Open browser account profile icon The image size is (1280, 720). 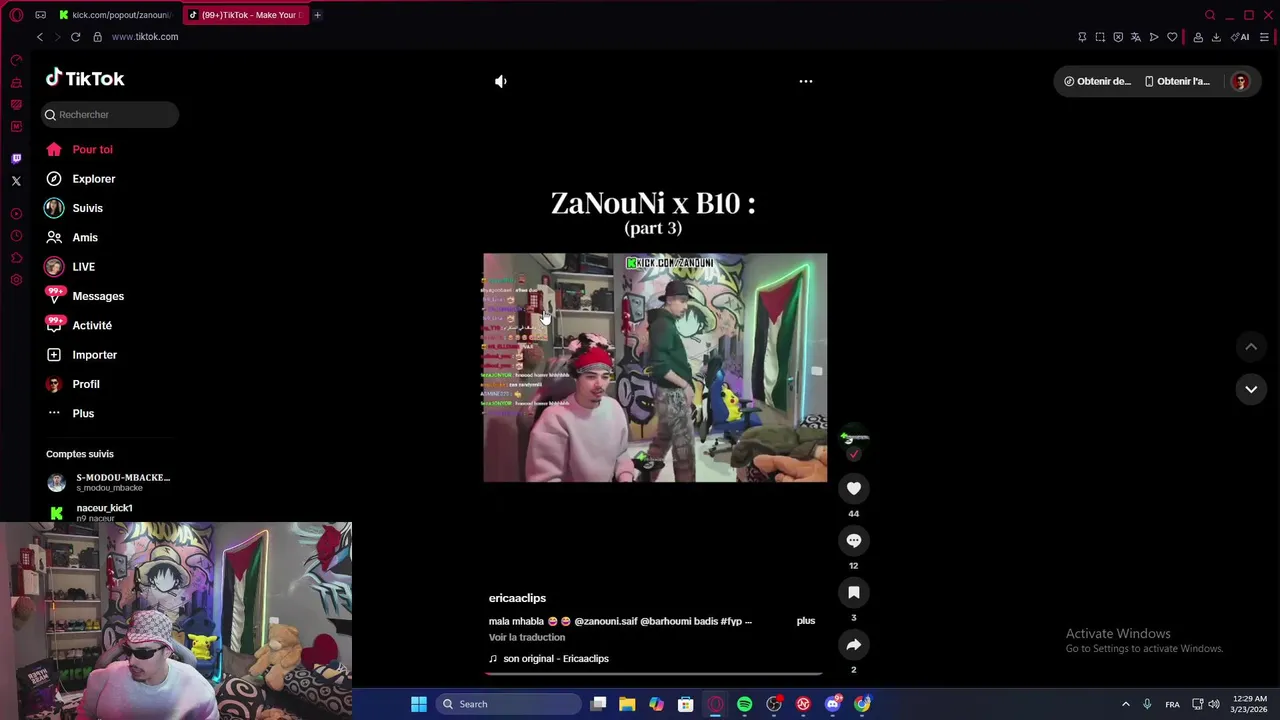point(1198,37)
